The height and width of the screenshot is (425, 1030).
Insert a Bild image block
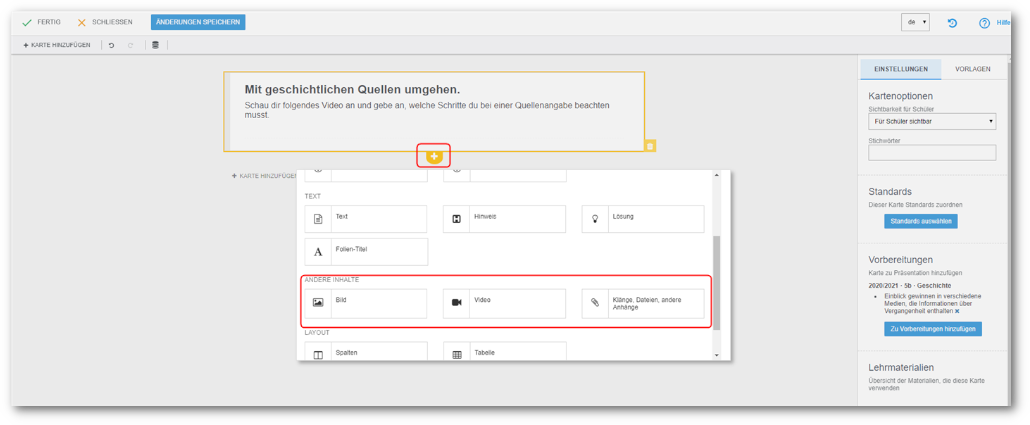pyautogui.click(x=365, y=303)
